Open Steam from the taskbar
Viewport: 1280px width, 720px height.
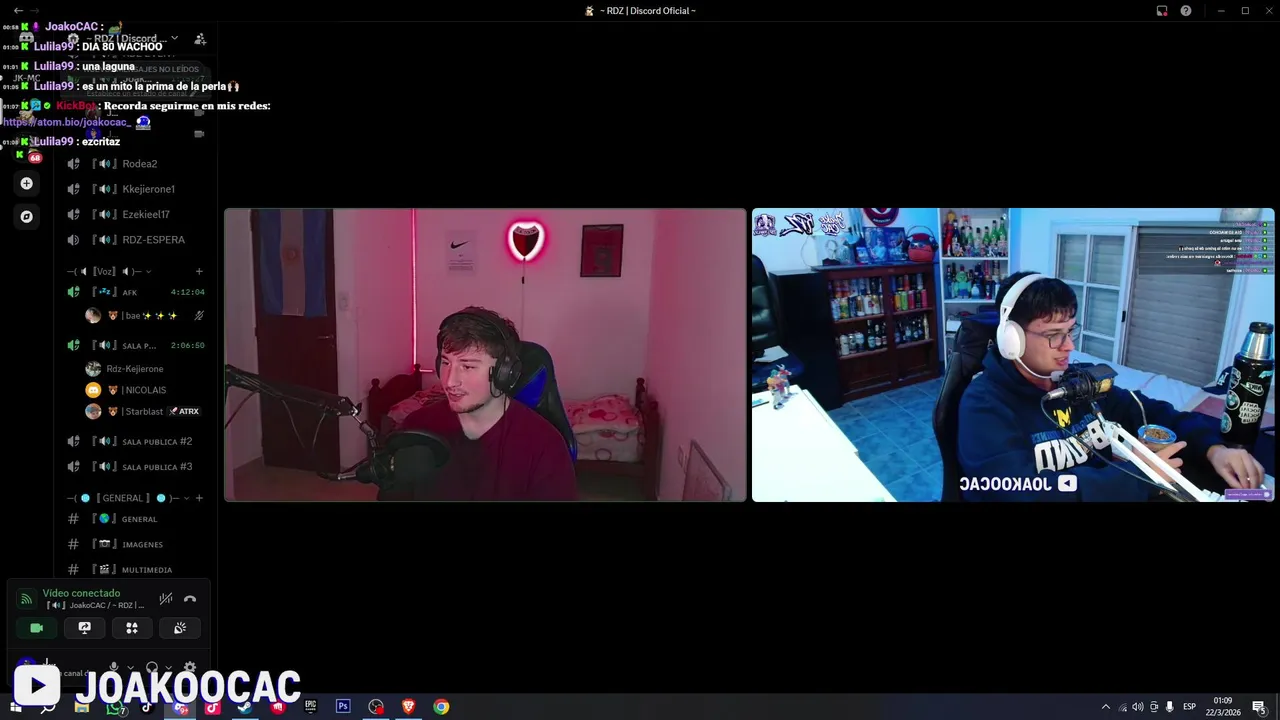(245, 707)
